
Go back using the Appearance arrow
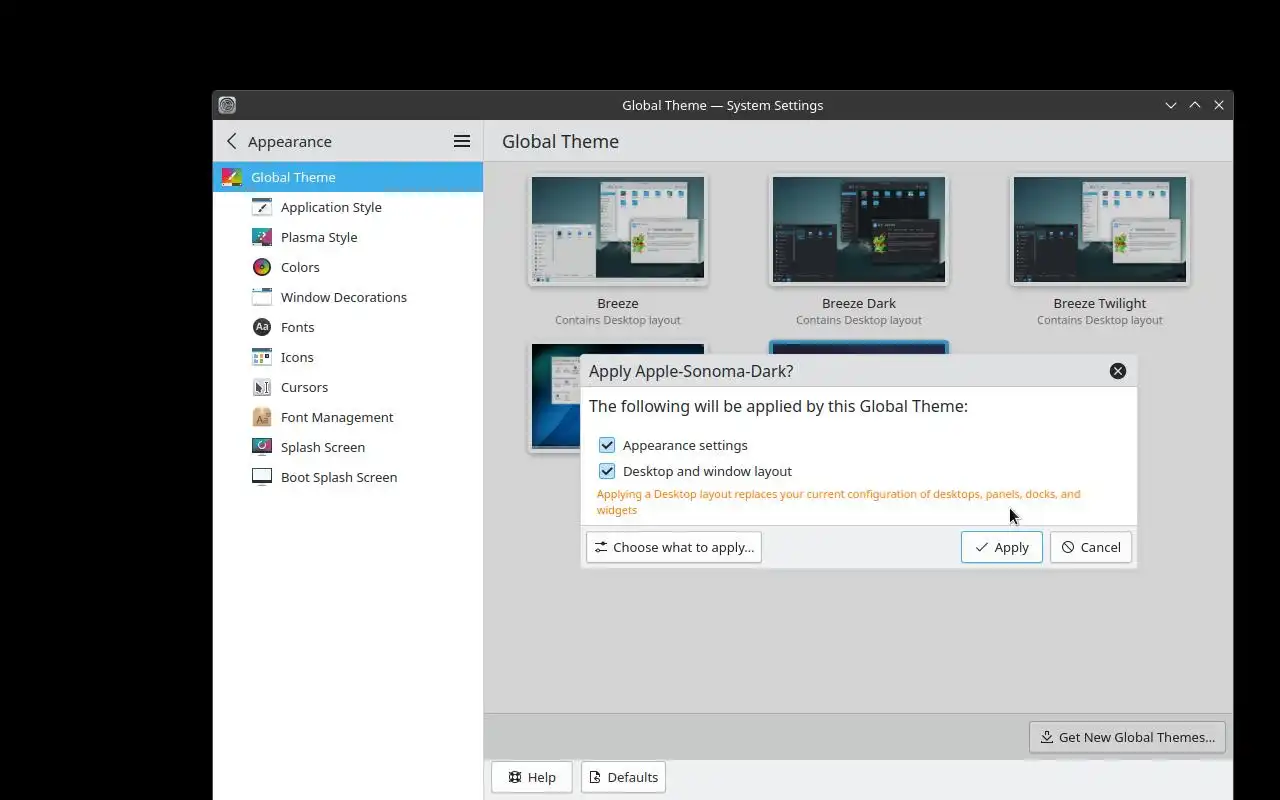coord(232,141)
